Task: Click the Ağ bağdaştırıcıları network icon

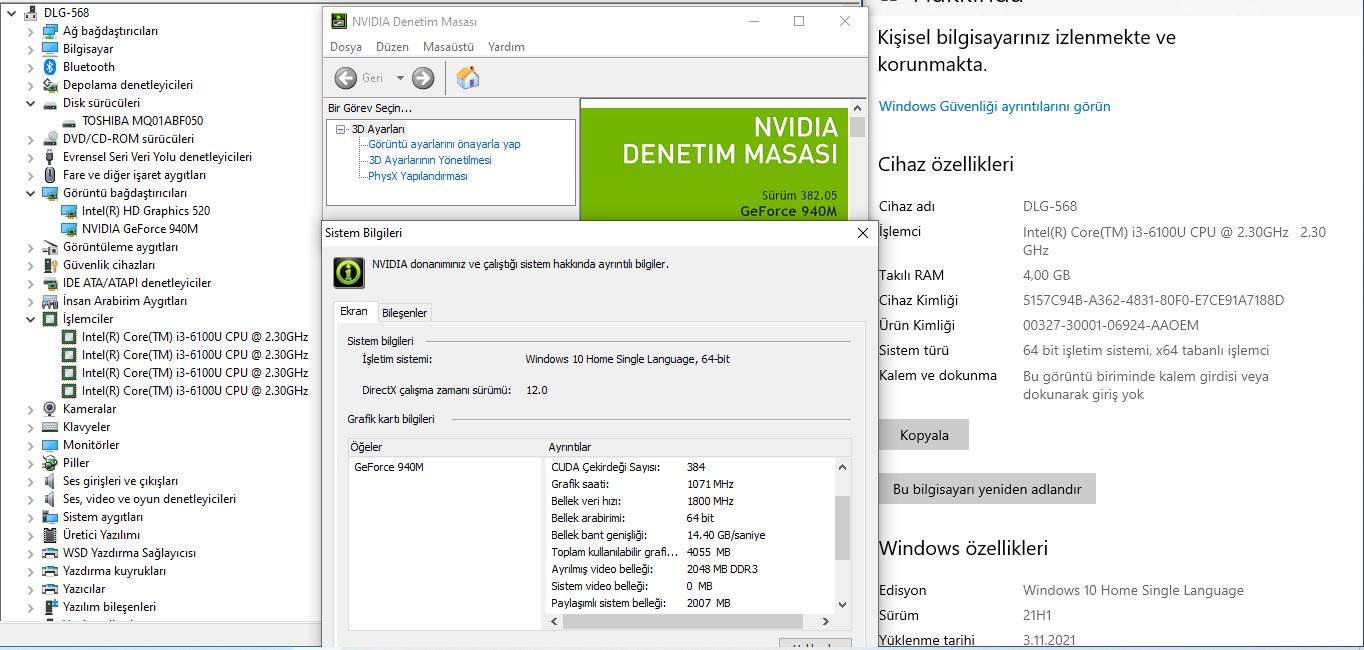Action: 50,31
